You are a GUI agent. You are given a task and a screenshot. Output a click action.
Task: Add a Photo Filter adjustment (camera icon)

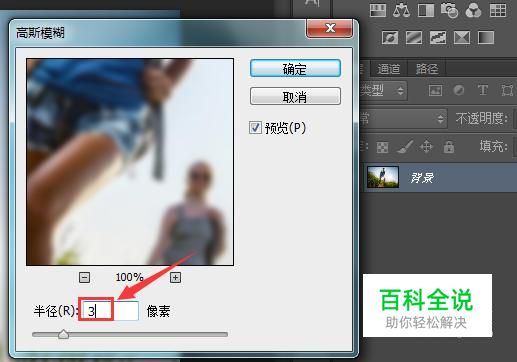[449, 10]
